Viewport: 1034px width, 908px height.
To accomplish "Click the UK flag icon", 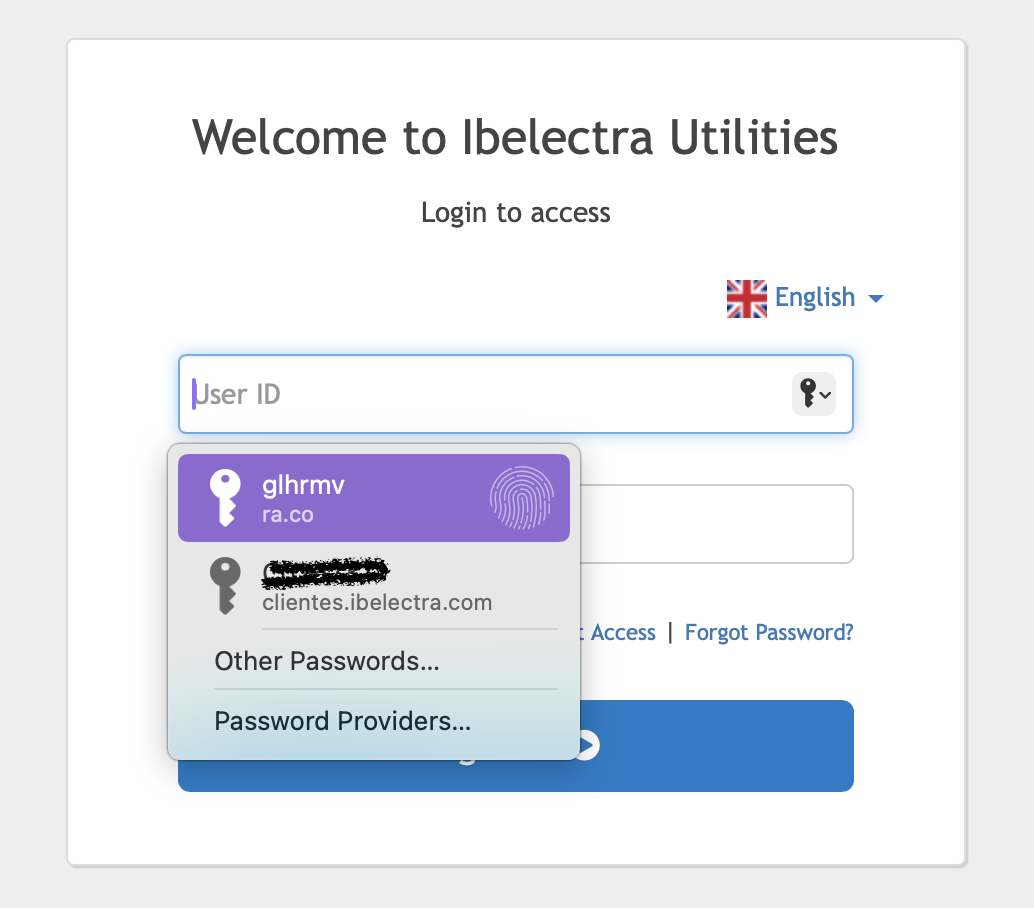I will [x=746, y=298].
